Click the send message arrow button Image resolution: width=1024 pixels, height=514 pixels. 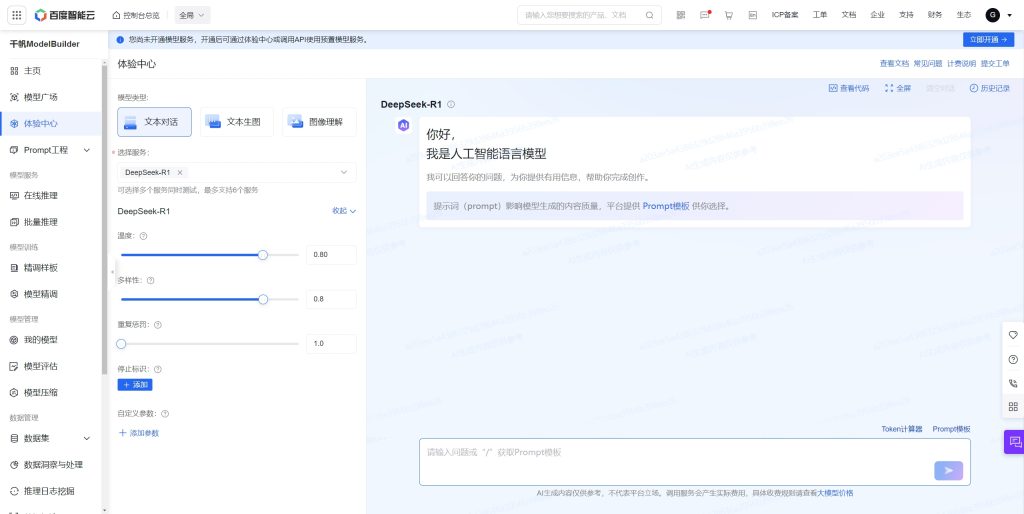[948, 470]
